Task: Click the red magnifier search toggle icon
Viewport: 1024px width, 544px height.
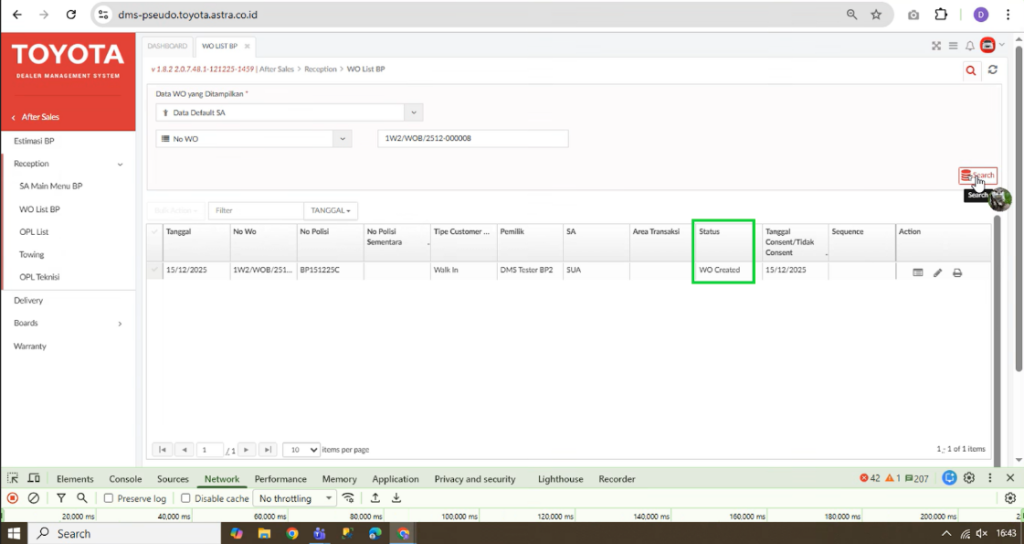Action: (970, 70)
